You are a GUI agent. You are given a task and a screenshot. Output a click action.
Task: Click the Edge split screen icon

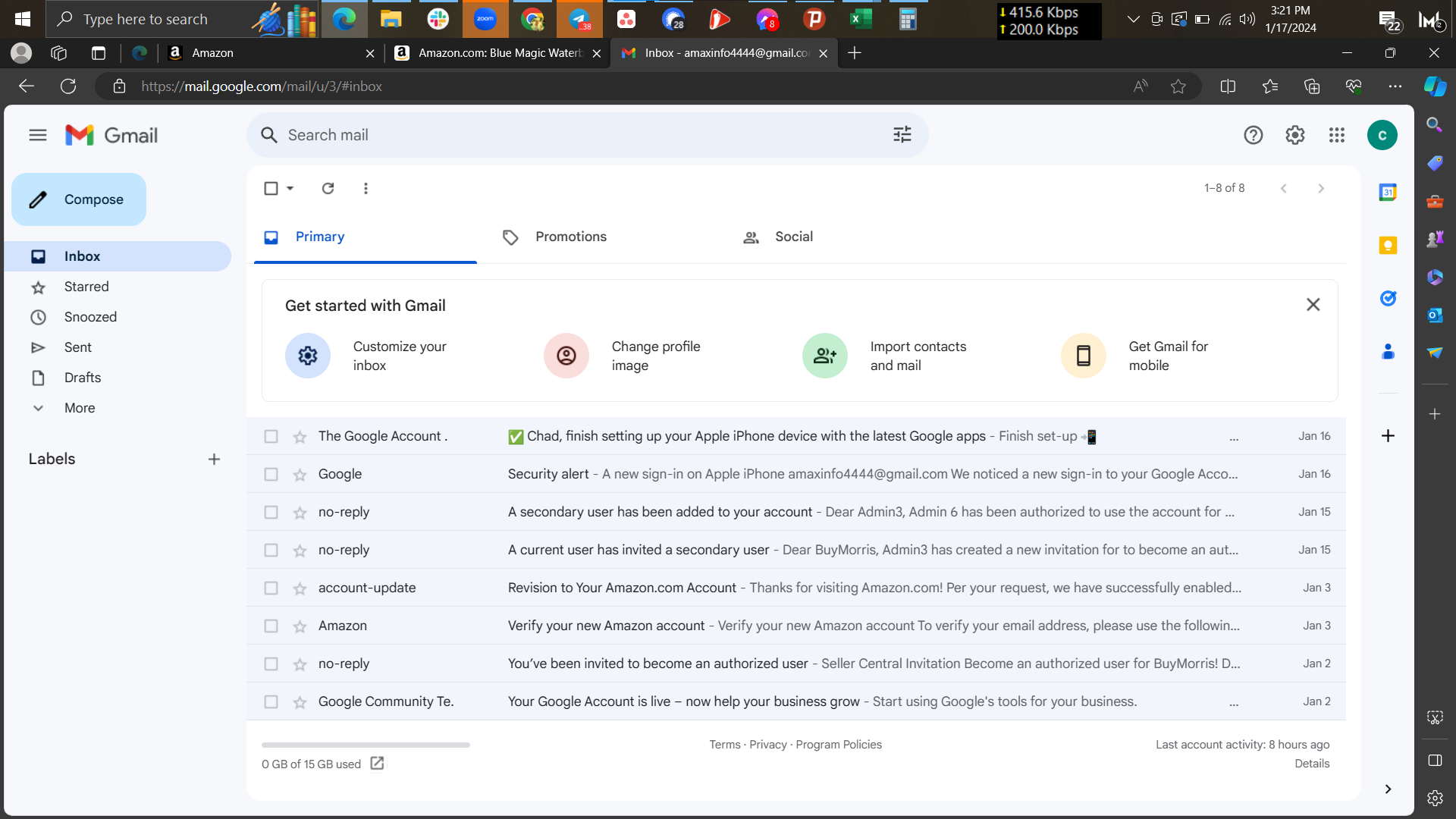pyautogui.click(x=1228, y=86)
